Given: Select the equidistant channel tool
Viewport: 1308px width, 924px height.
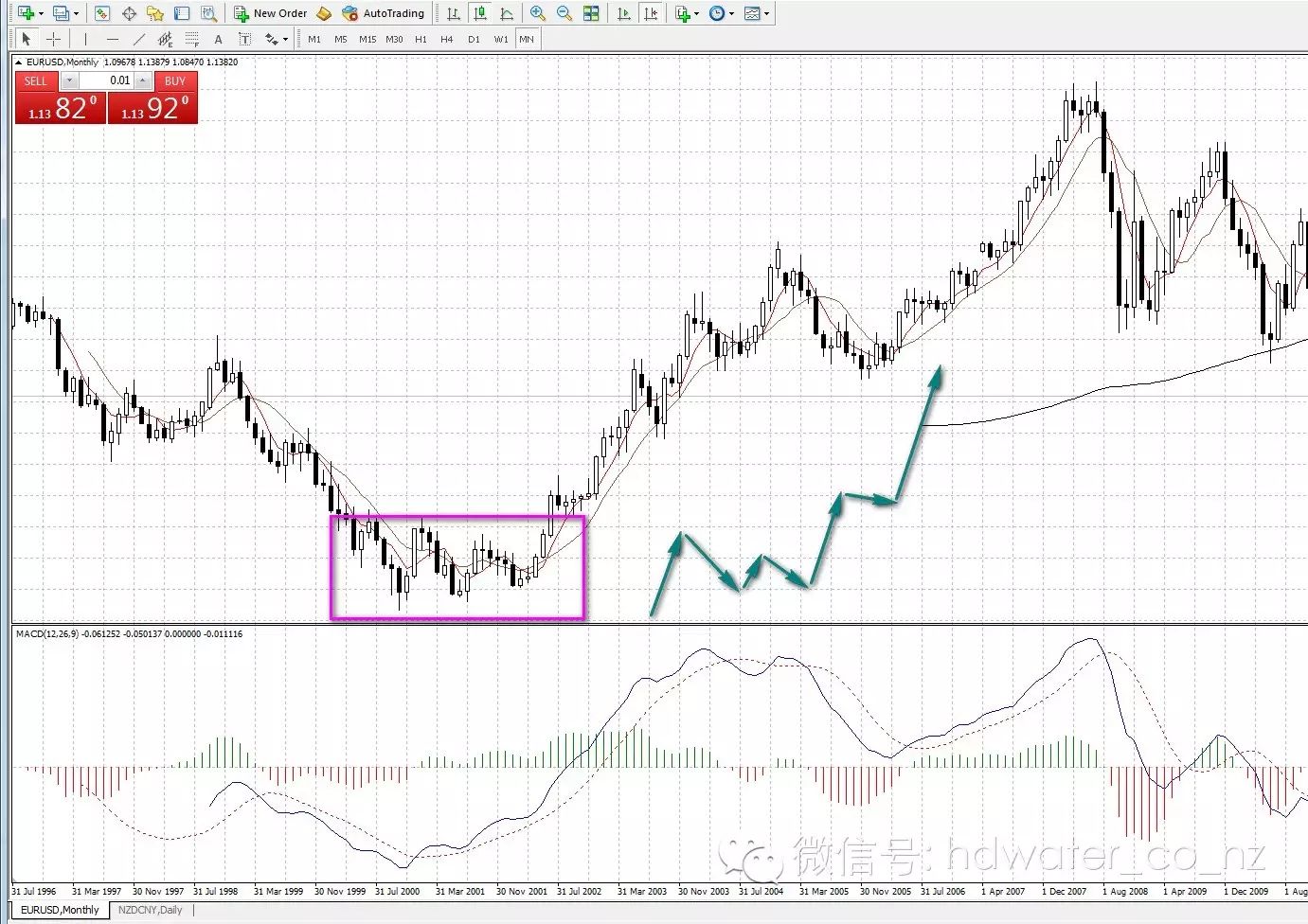Looking at the screenshot, I should click(x=165, y=39).
